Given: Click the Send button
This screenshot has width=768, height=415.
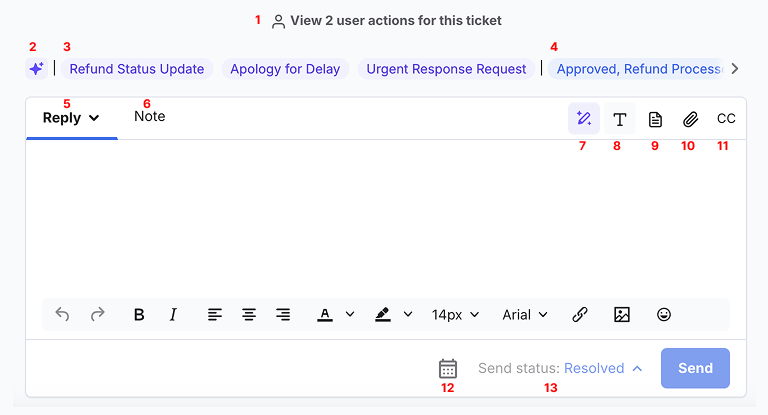Looking at the screenshot, I should pyautogui.click(x=695, y=368).
